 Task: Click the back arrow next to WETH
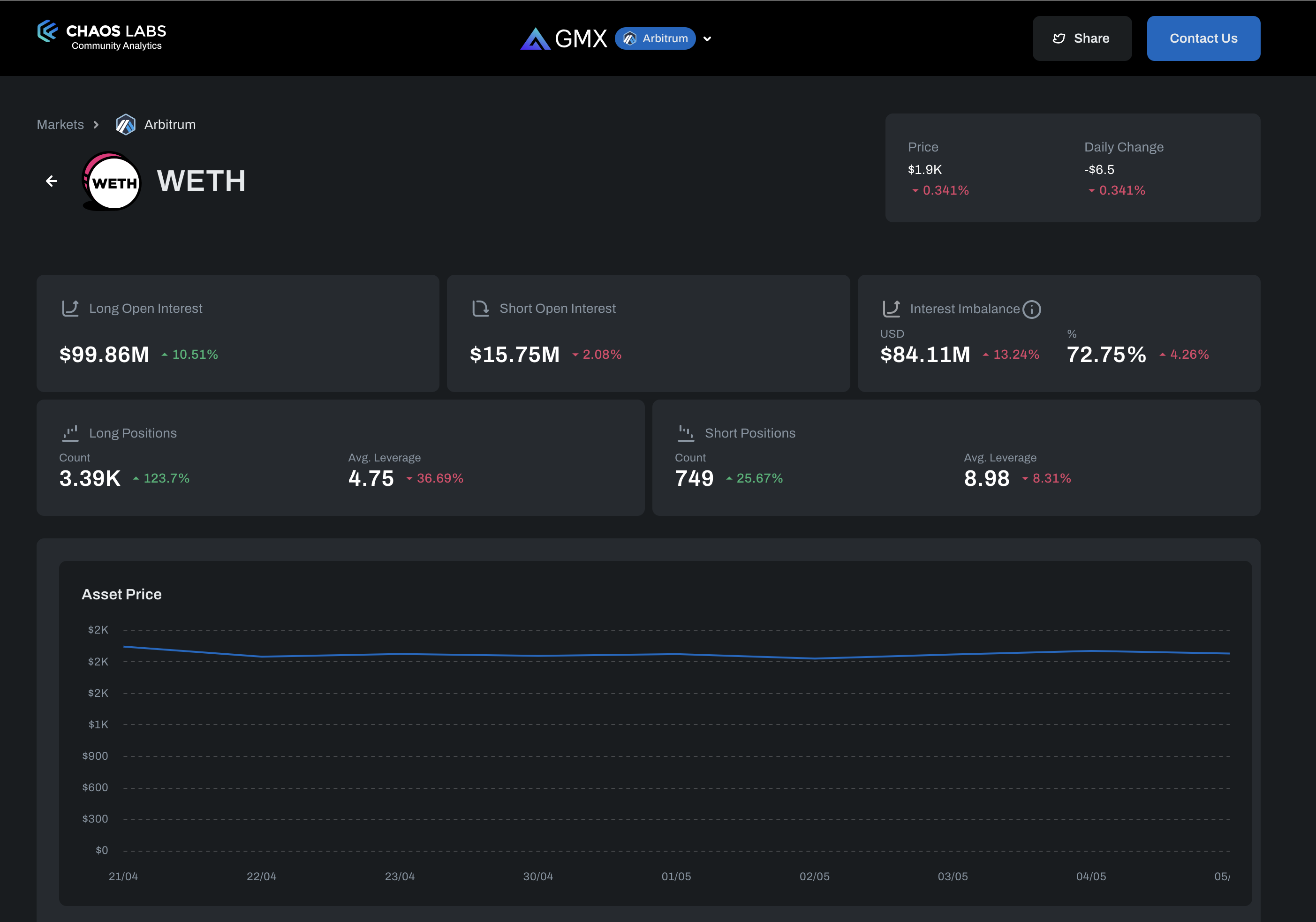52,181
